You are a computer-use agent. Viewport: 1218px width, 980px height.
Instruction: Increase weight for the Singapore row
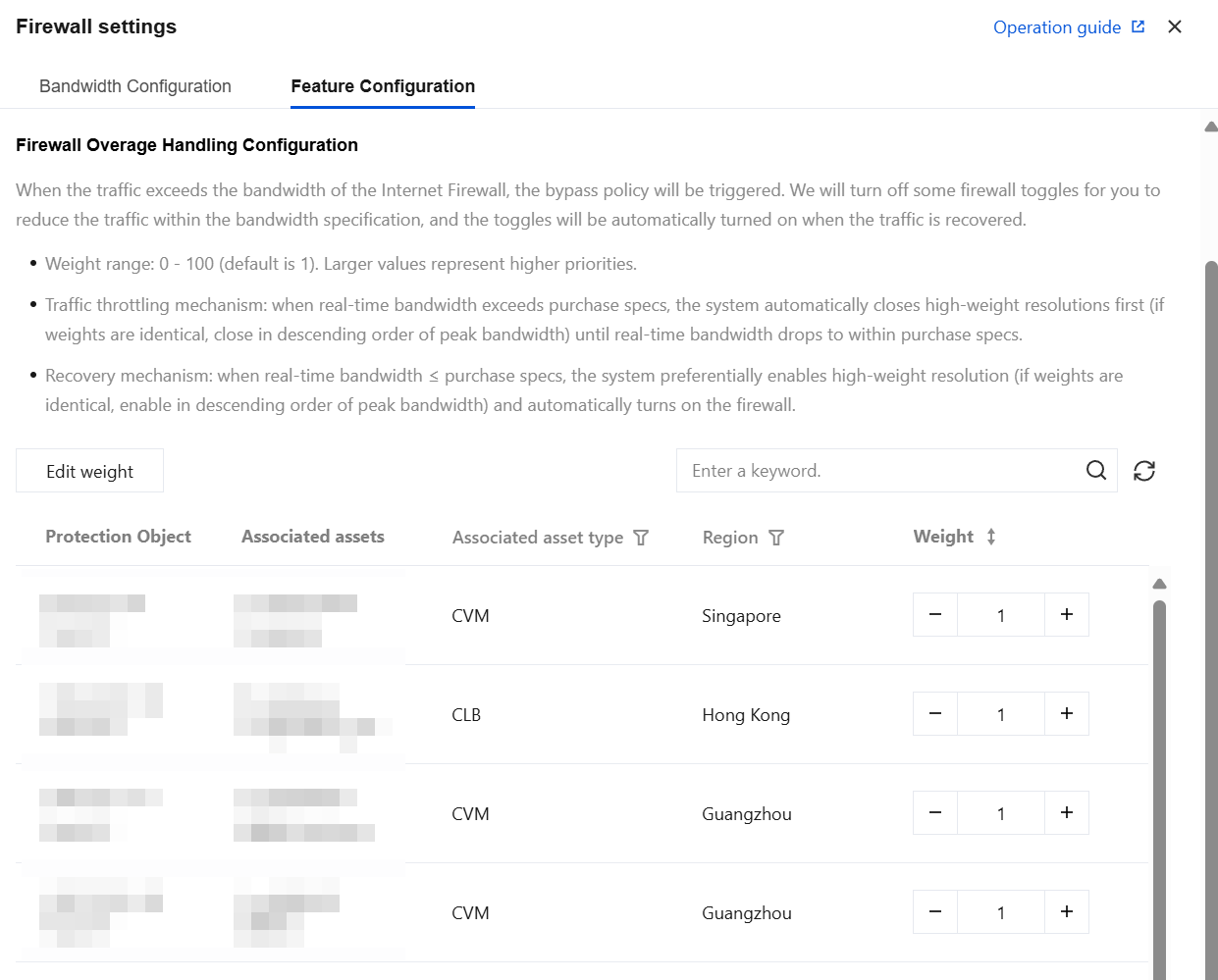(1067, 615)
